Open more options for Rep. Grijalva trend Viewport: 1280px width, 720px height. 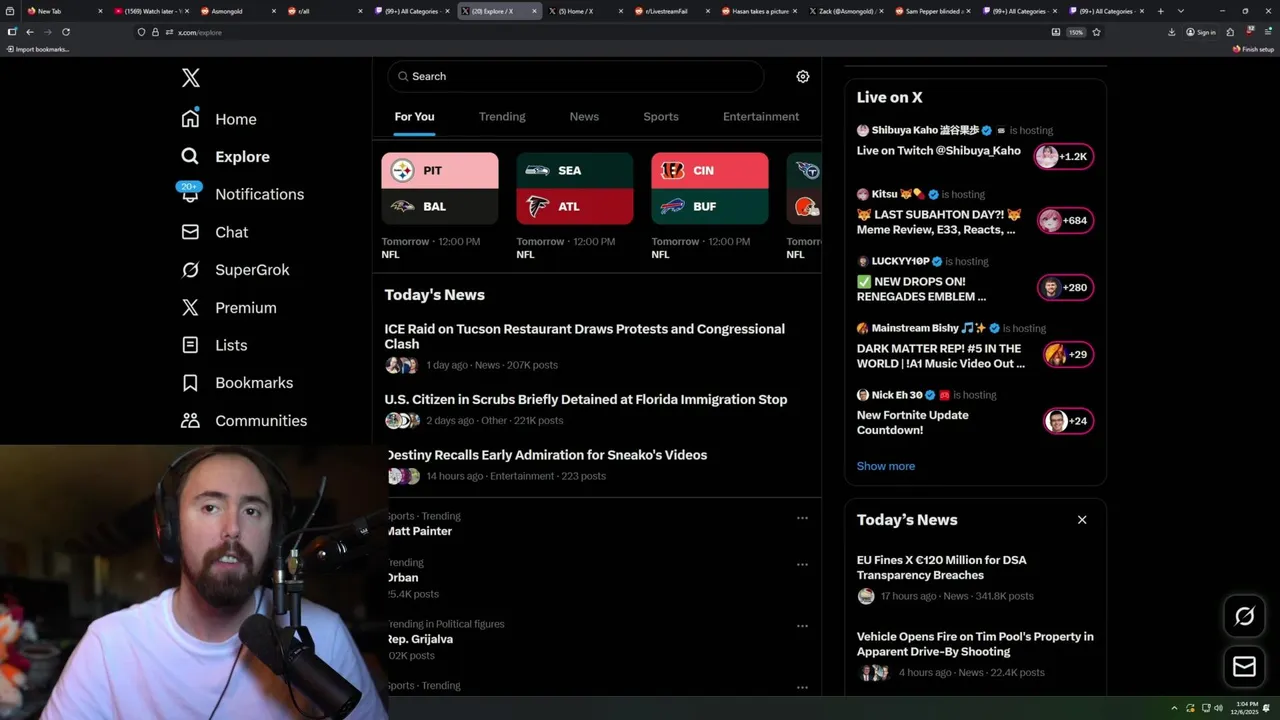(x=802, y=626)
